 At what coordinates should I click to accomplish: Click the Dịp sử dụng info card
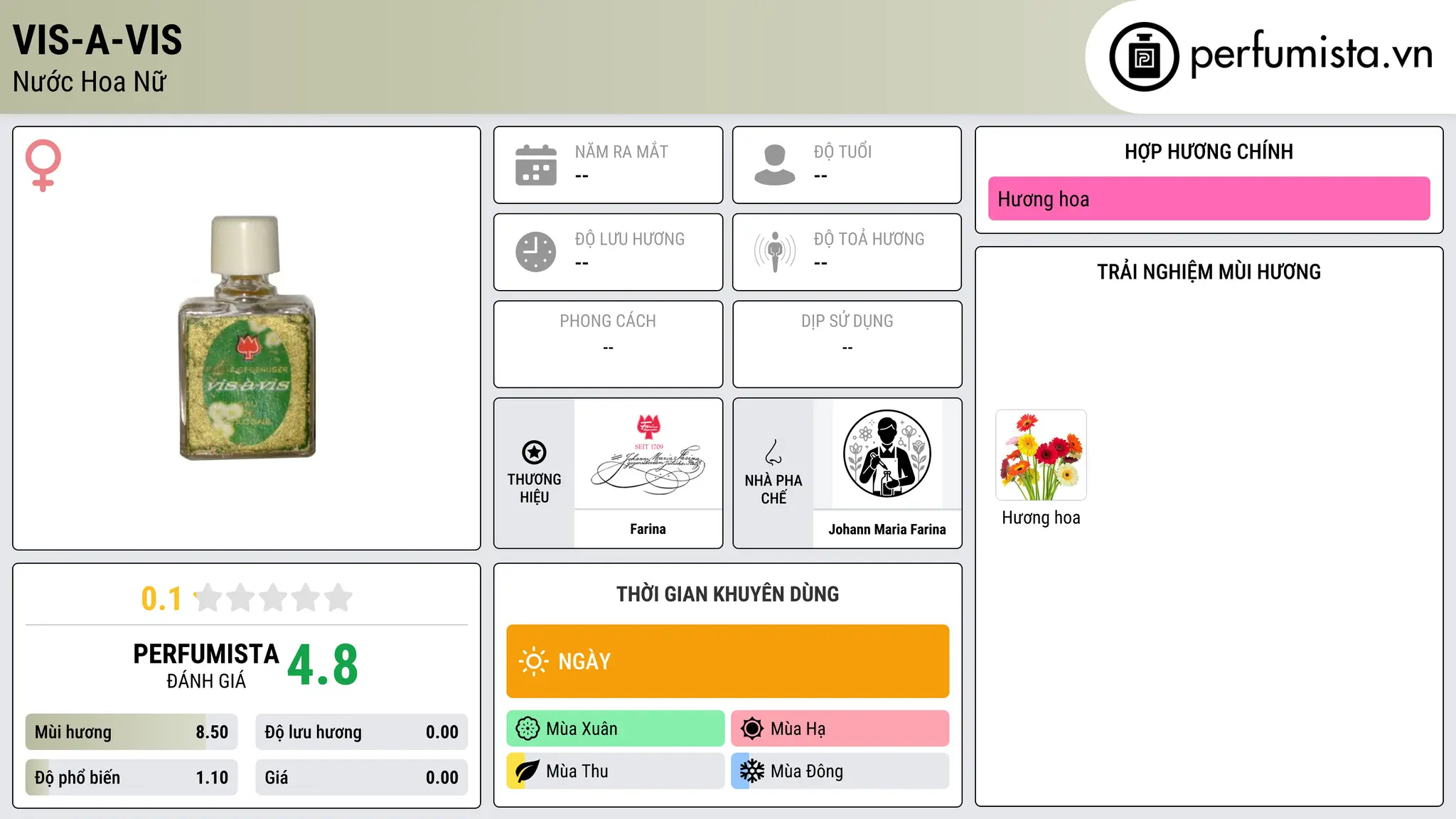[847, 344]
